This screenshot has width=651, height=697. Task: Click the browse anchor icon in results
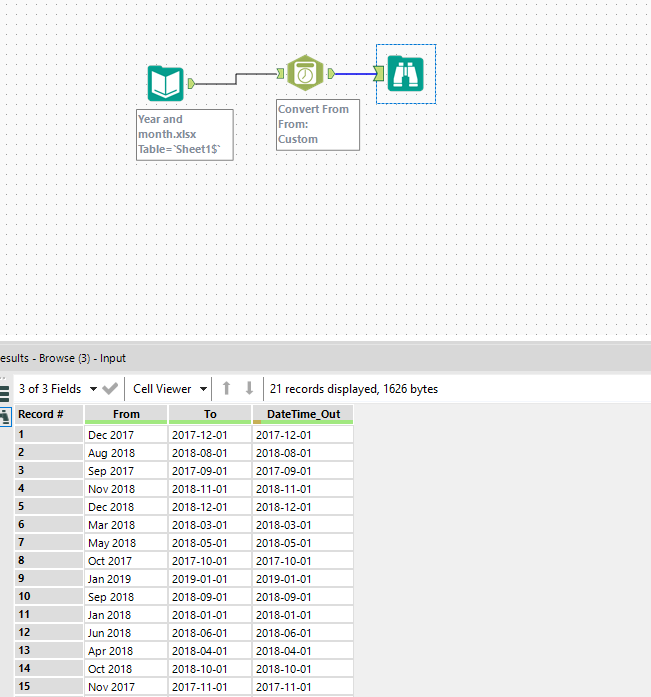tap(5, 417)
